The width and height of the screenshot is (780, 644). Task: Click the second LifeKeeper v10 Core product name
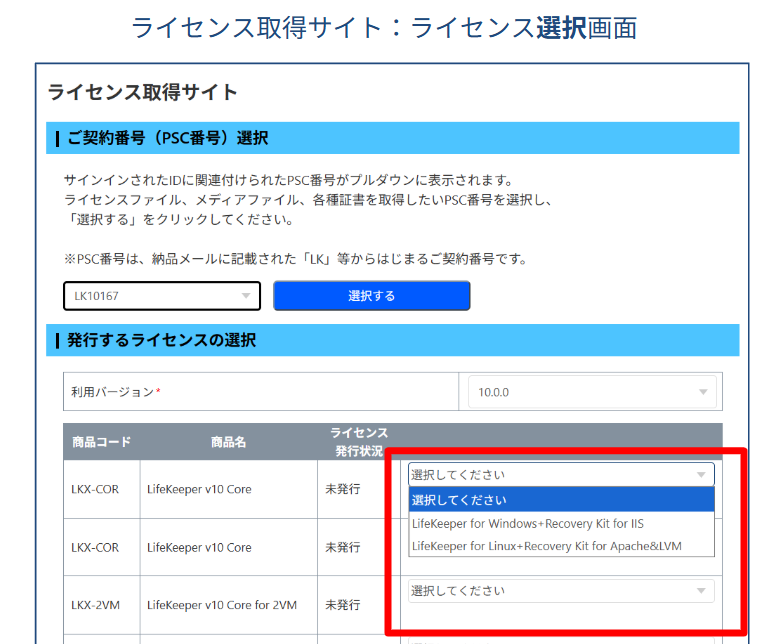199,548
